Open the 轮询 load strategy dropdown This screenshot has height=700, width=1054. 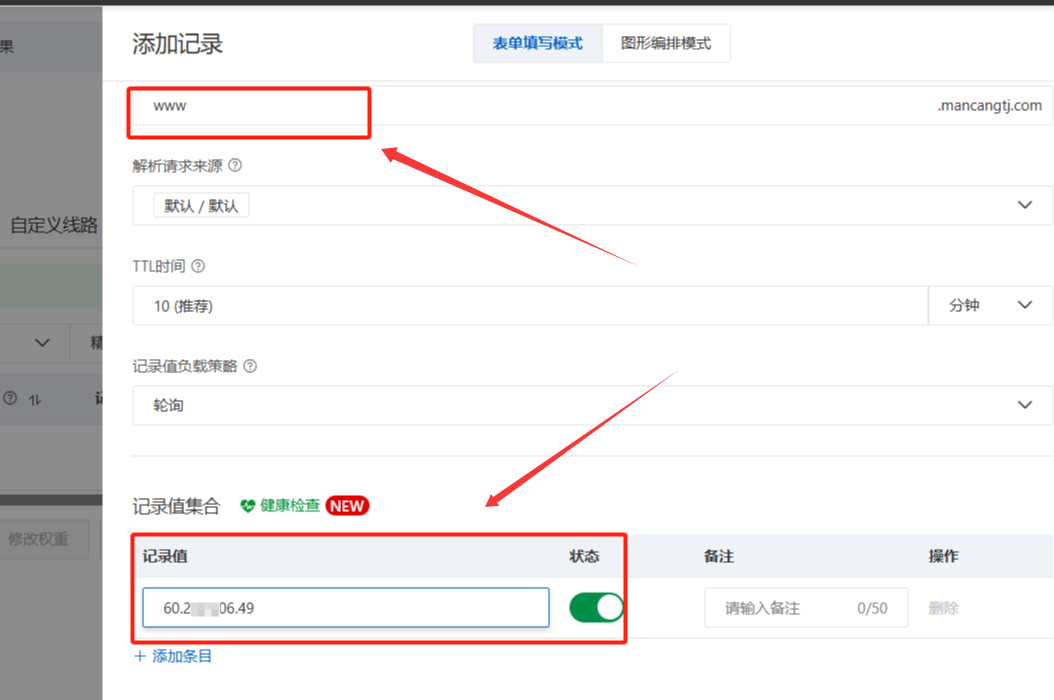(x=1024, y=405)
